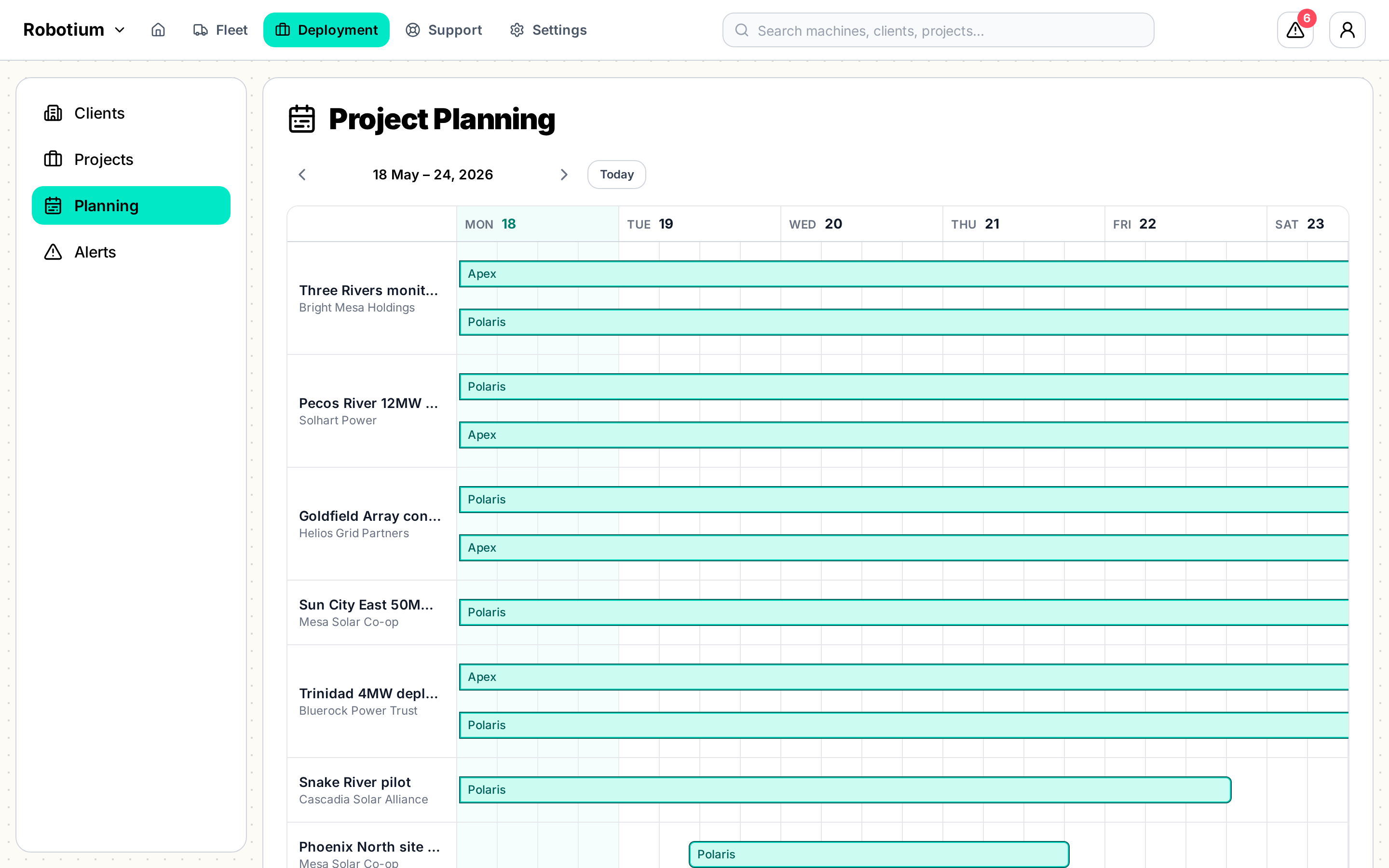Image resolution: width=1389 pixels, height=868 pixels.
Task: Click the Polaris bar in Three Rivers row
Action: pyautogui.click(x=904, y=322)
